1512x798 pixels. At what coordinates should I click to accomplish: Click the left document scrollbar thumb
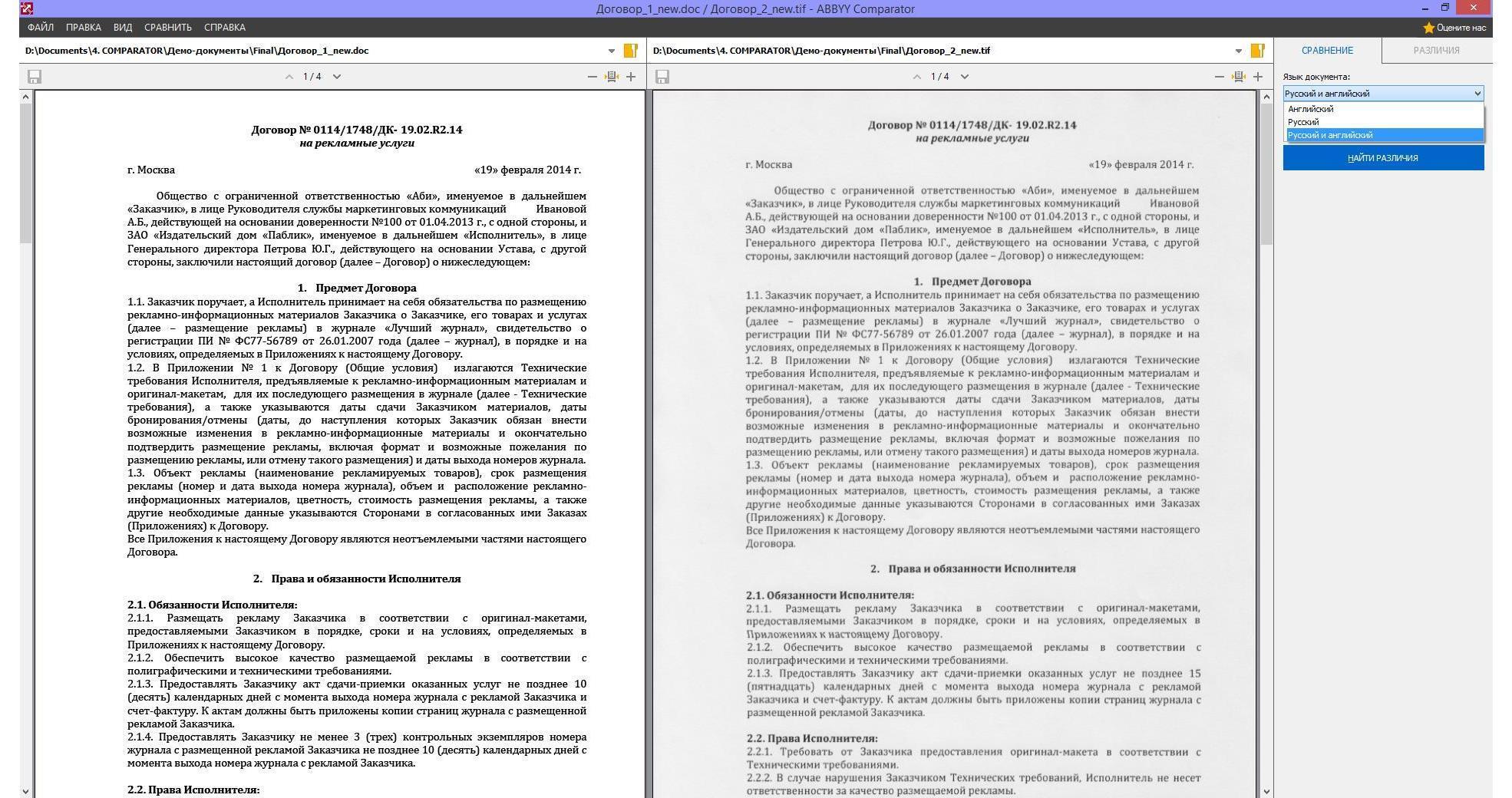point(25,173)
